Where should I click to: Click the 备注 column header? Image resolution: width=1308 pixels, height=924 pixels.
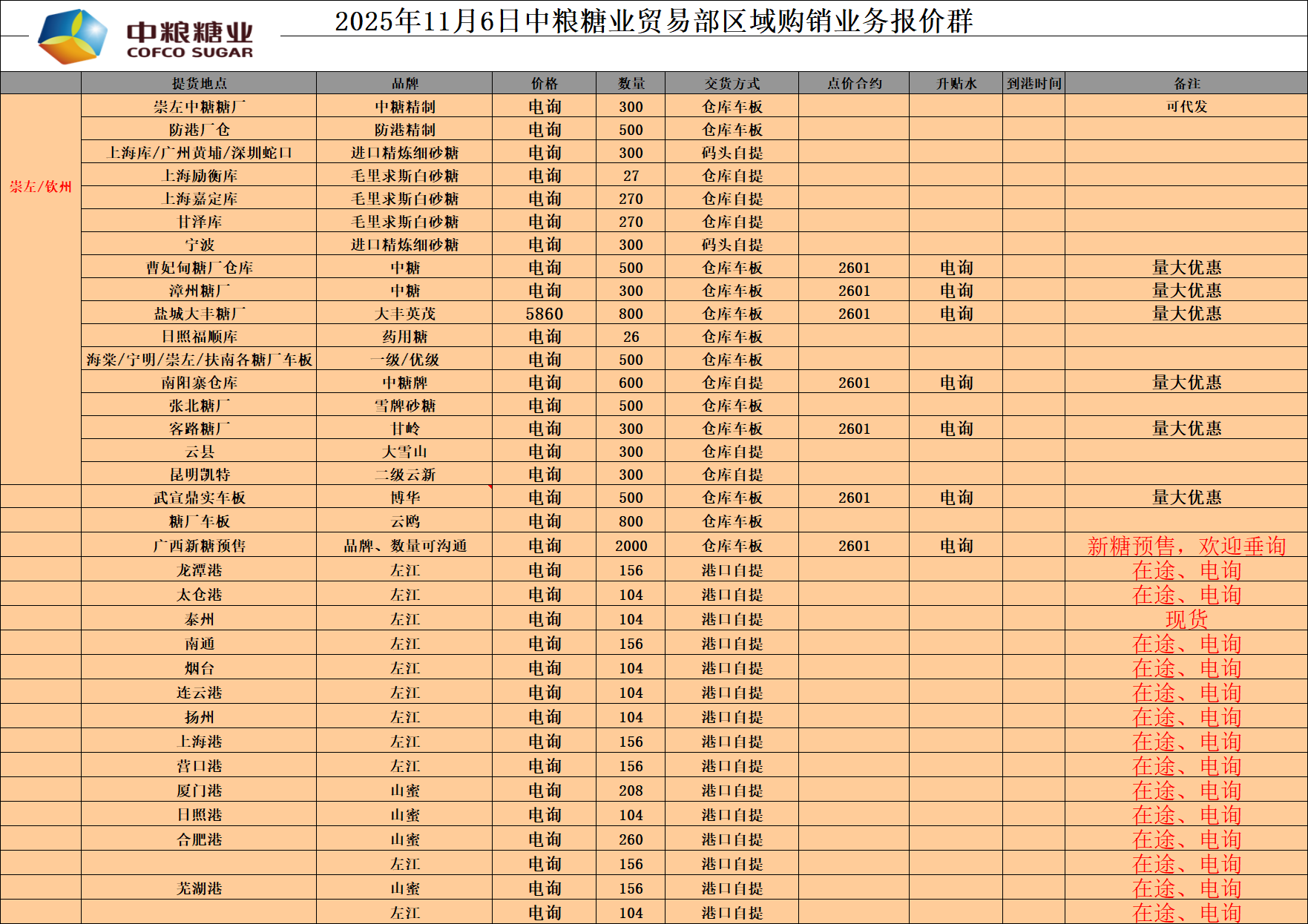pos(1186,83)
